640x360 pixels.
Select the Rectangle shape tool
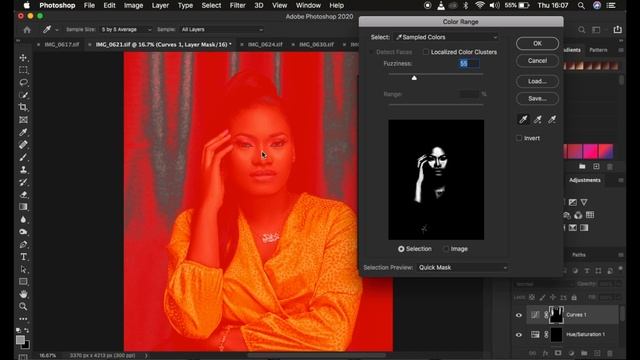[23, 282]
